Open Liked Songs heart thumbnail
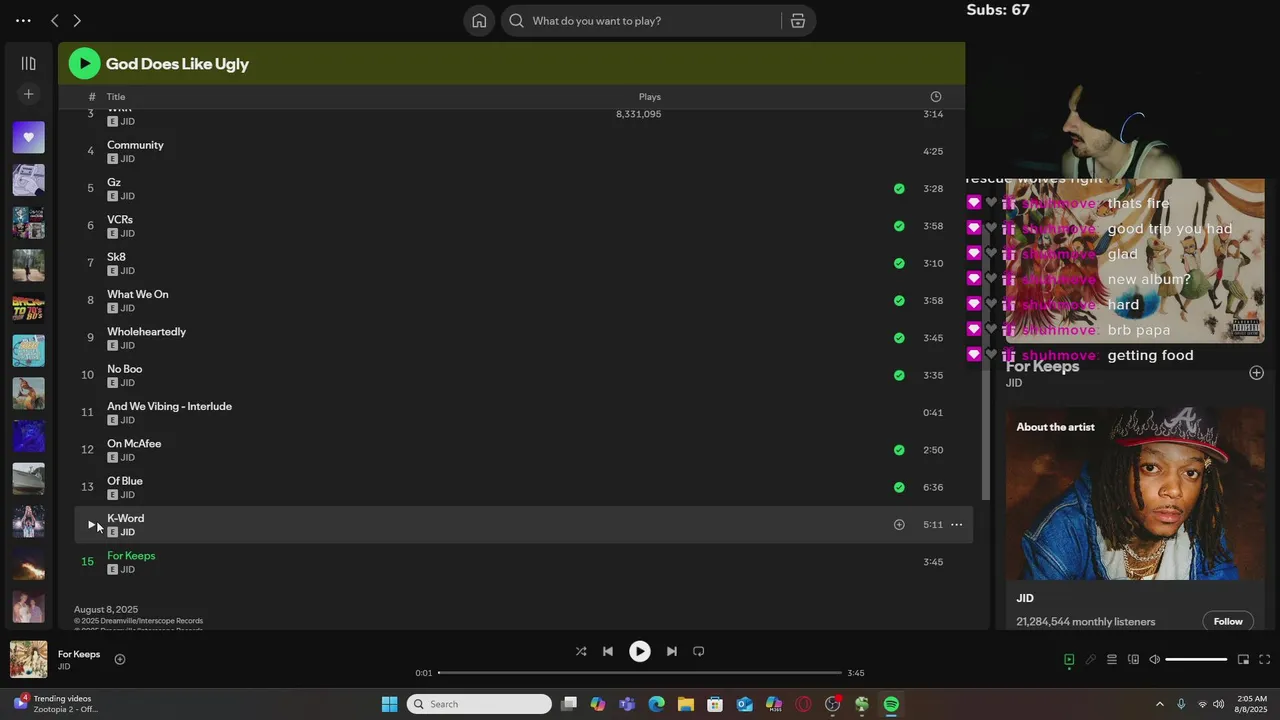The width and height of the screenshot is (1280, 720). coord(28,137)
